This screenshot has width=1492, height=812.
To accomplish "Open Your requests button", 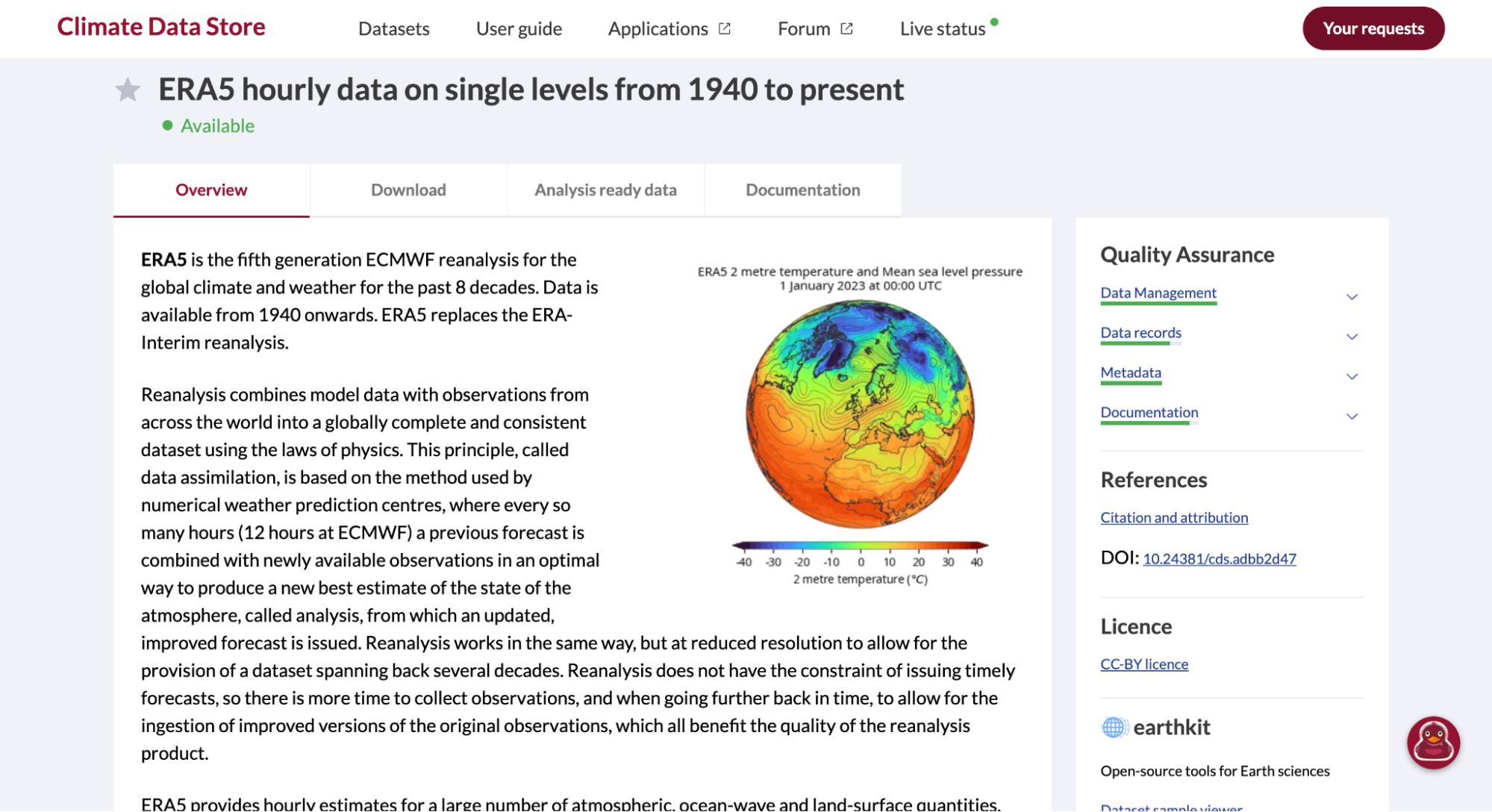I will point(1373,28).
